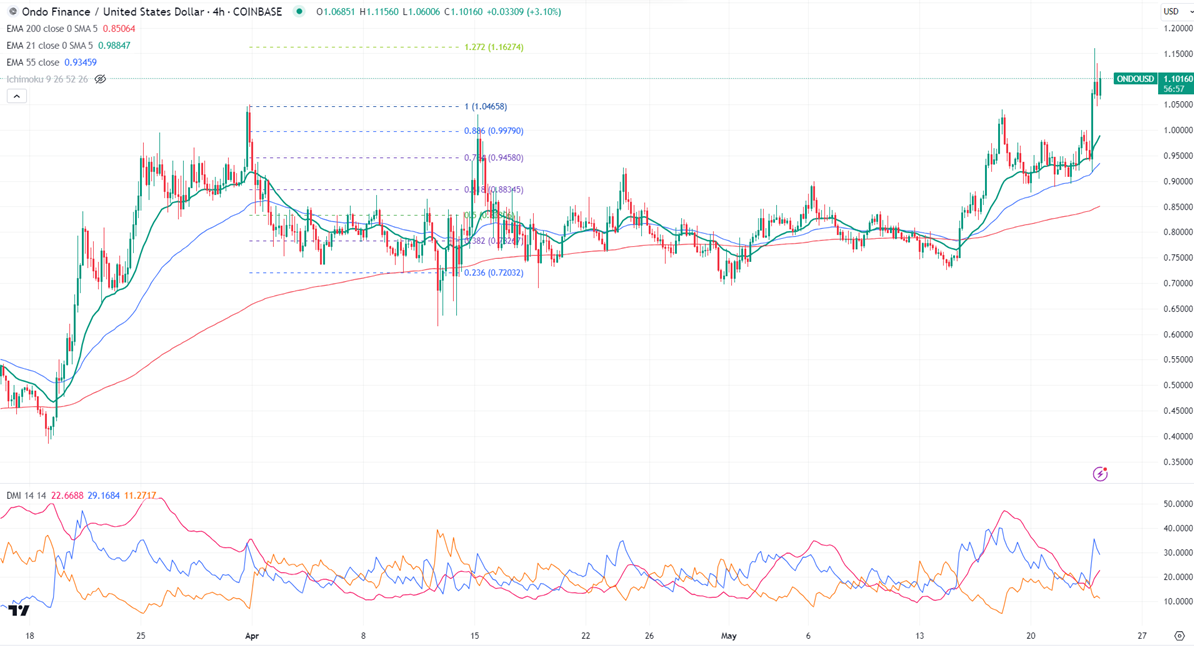1194x648 pixels.
Task: Click the ONDOUSD price label tag
Action: click(x=1135, y=79)
